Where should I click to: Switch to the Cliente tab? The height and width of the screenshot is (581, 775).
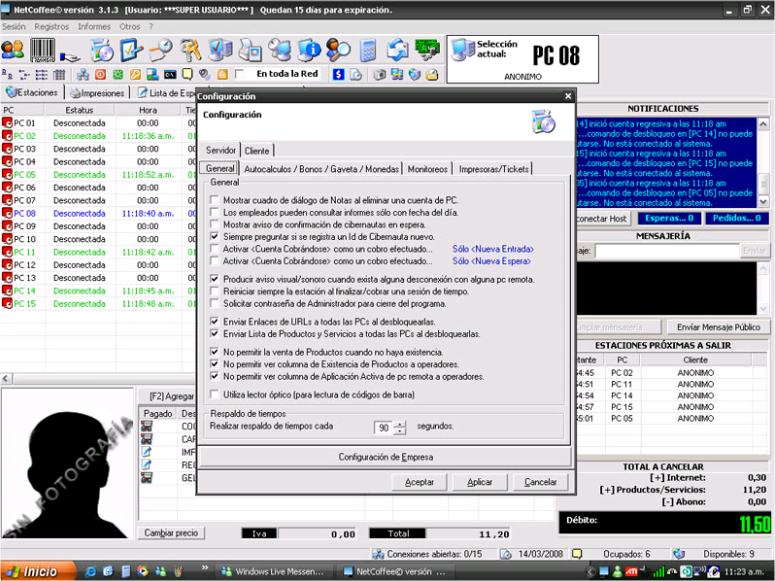click(257, 151)
